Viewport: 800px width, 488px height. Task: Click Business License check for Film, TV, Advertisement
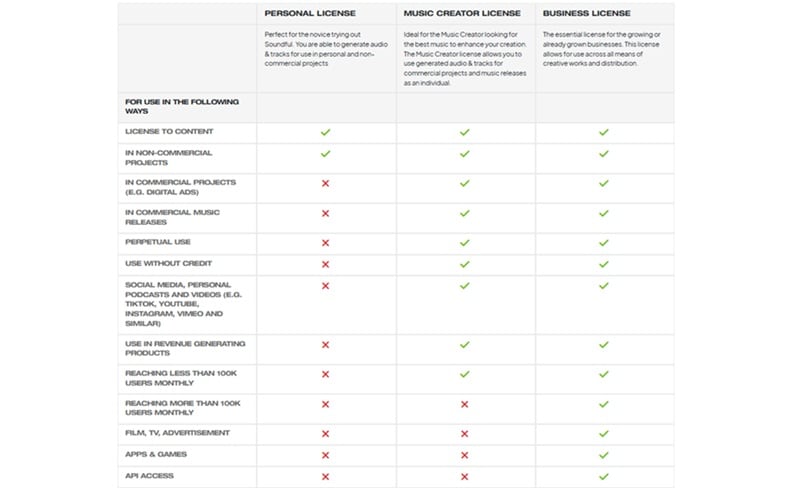(x=604, y=433)
